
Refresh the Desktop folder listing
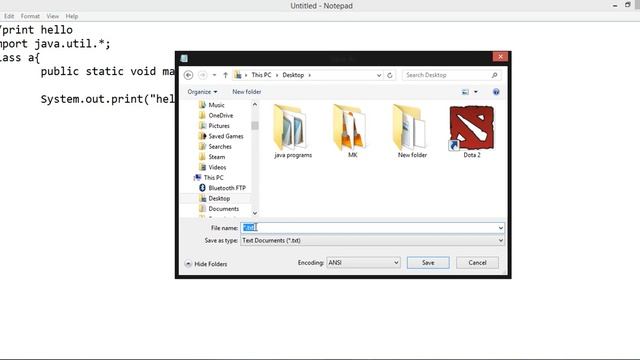(x=390, y=75)
